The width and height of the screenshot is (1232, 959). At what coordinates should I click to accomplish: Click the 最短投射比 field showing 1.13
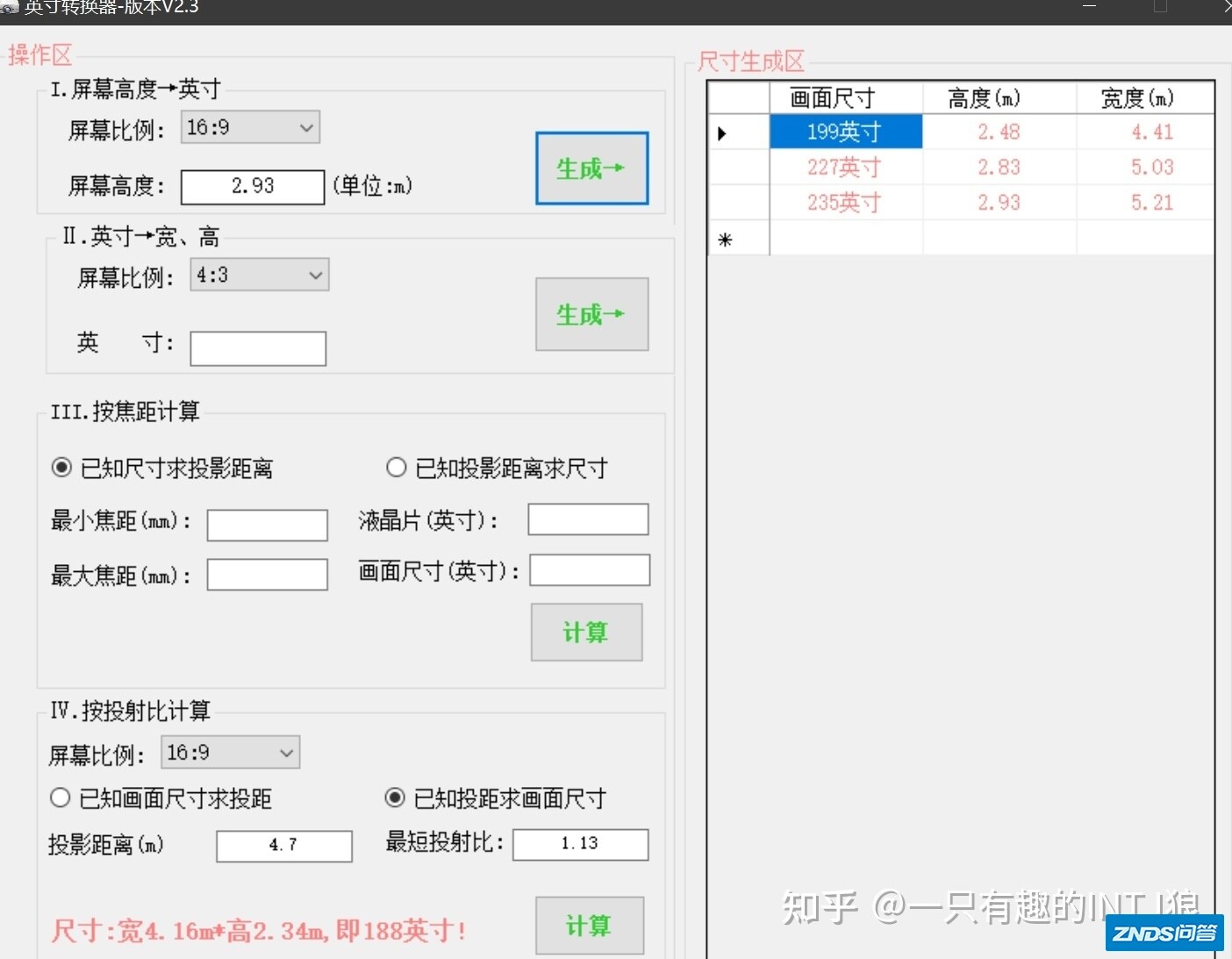(x=580, y=844)
